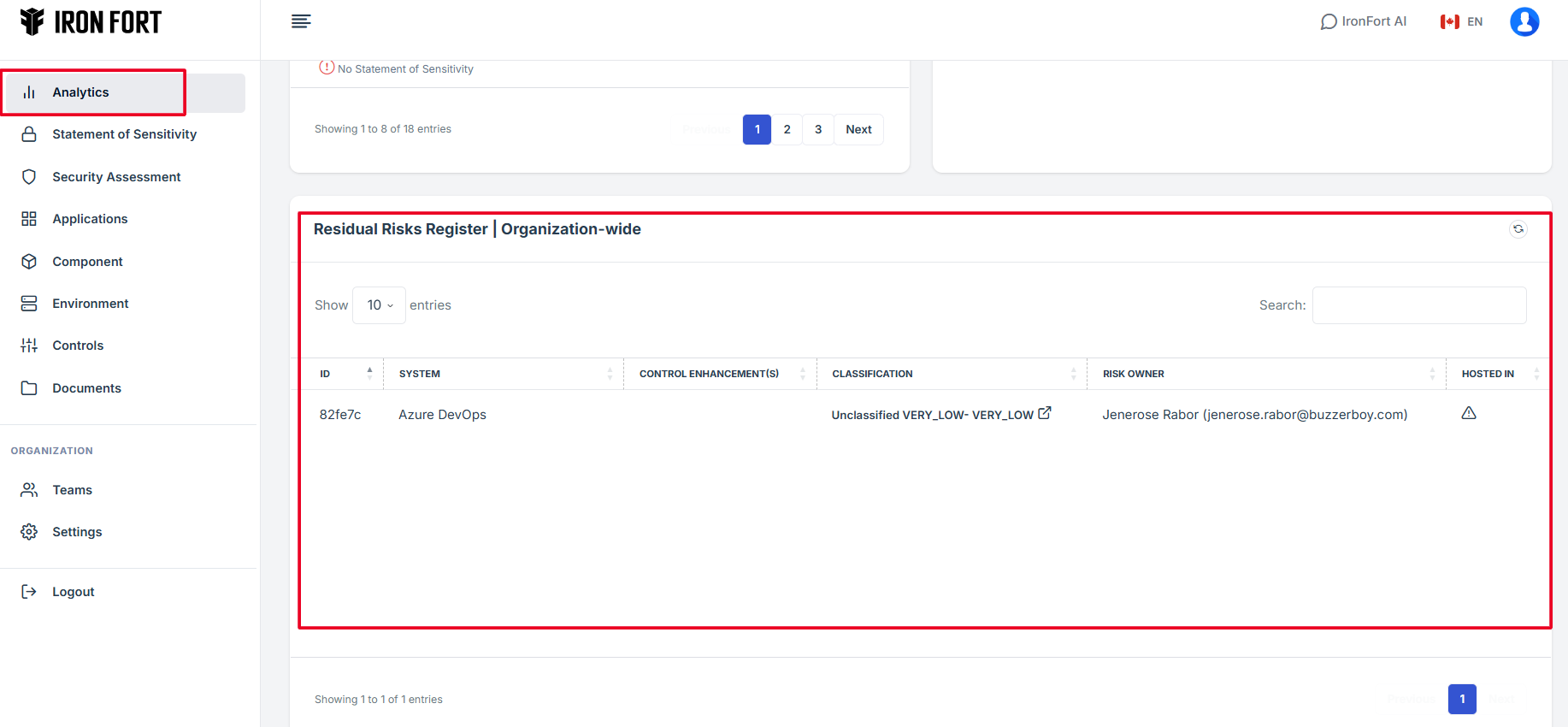
Task: Open Statement of Sensitivity from the sidebar
Action: click(x=124, y=134)
